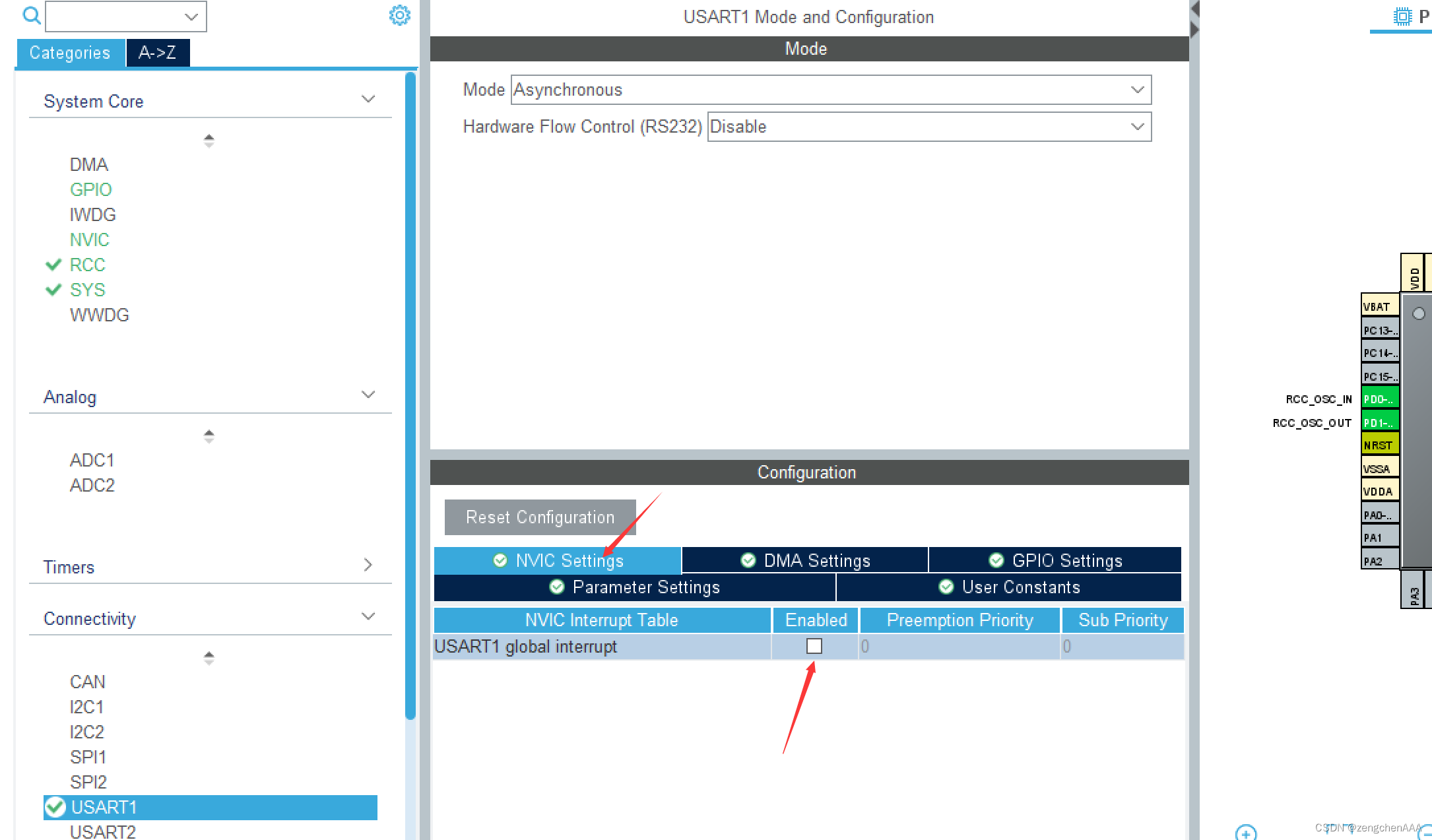This screenshot has width=1432, height=840.
Task: Click the Reset Configuration button
Action: (540, 517)
